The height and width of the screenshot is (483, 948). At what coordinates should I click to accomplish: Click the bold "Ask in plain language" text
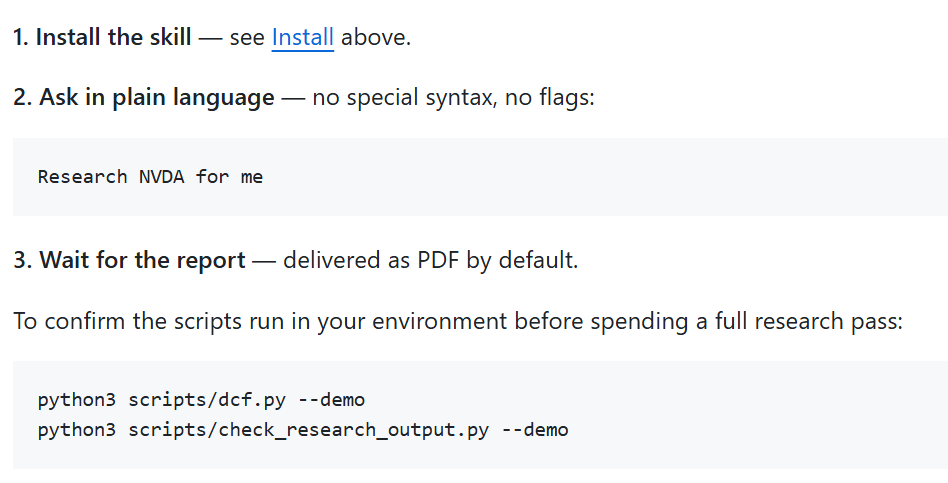coord(157,97)
